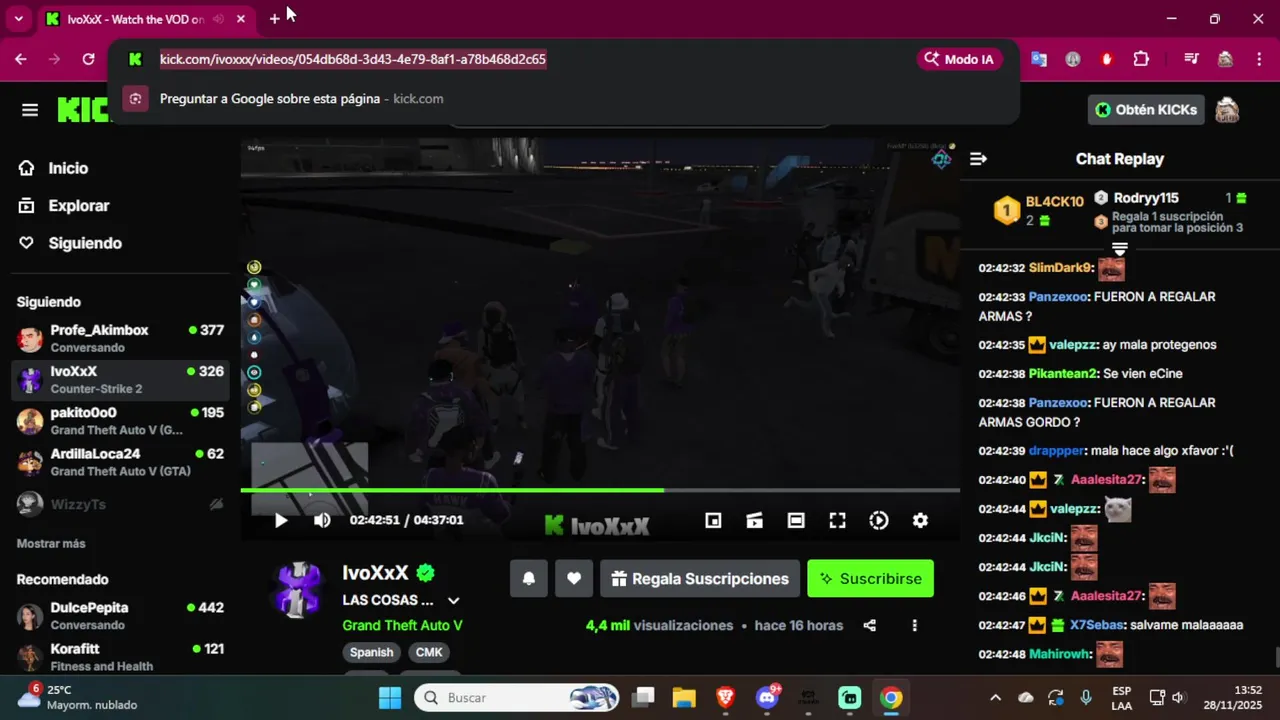
Task: Open Korafitt recommended channel
Action: point(120,657)
